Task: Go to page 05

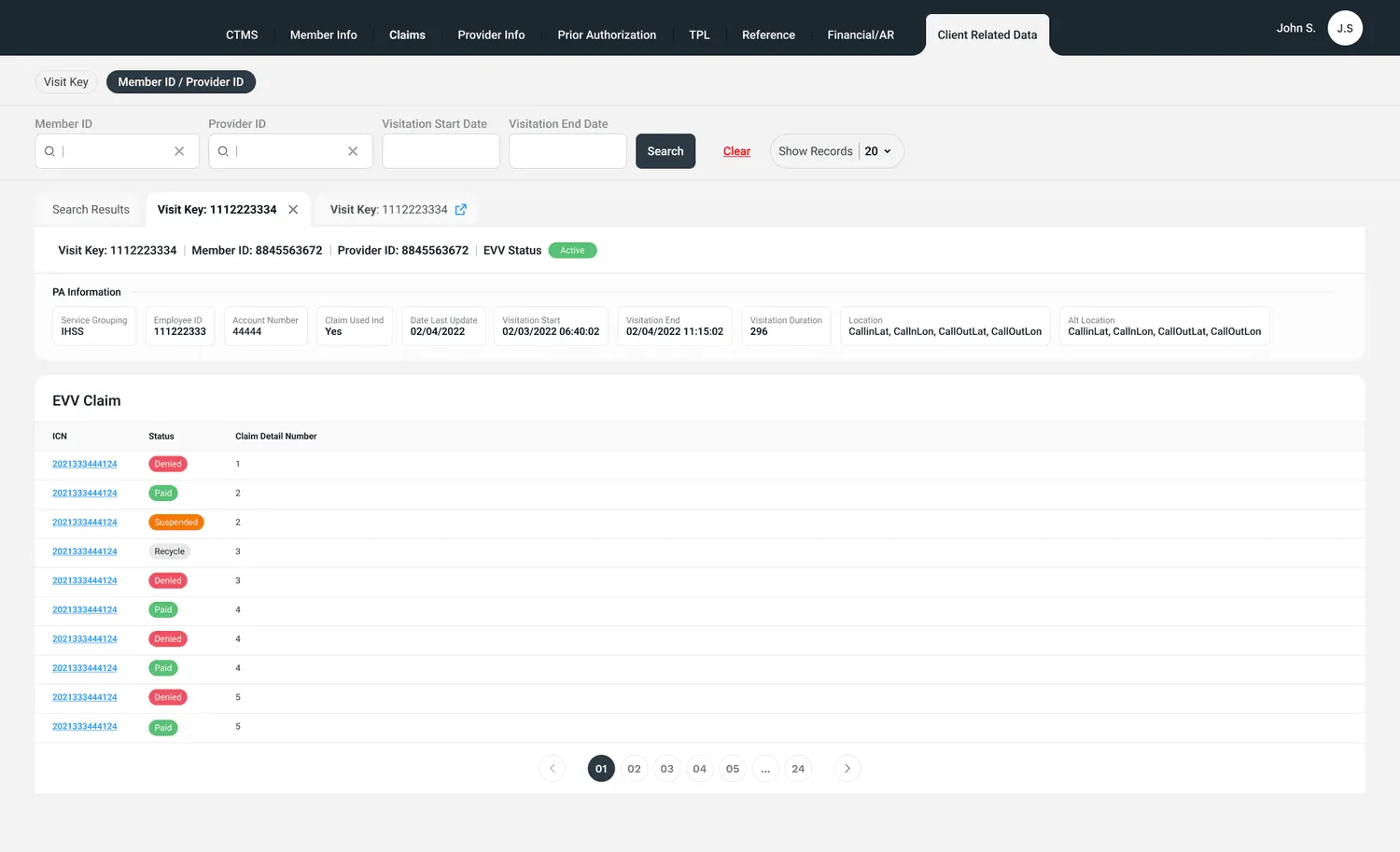Action: tap(733, 769)
